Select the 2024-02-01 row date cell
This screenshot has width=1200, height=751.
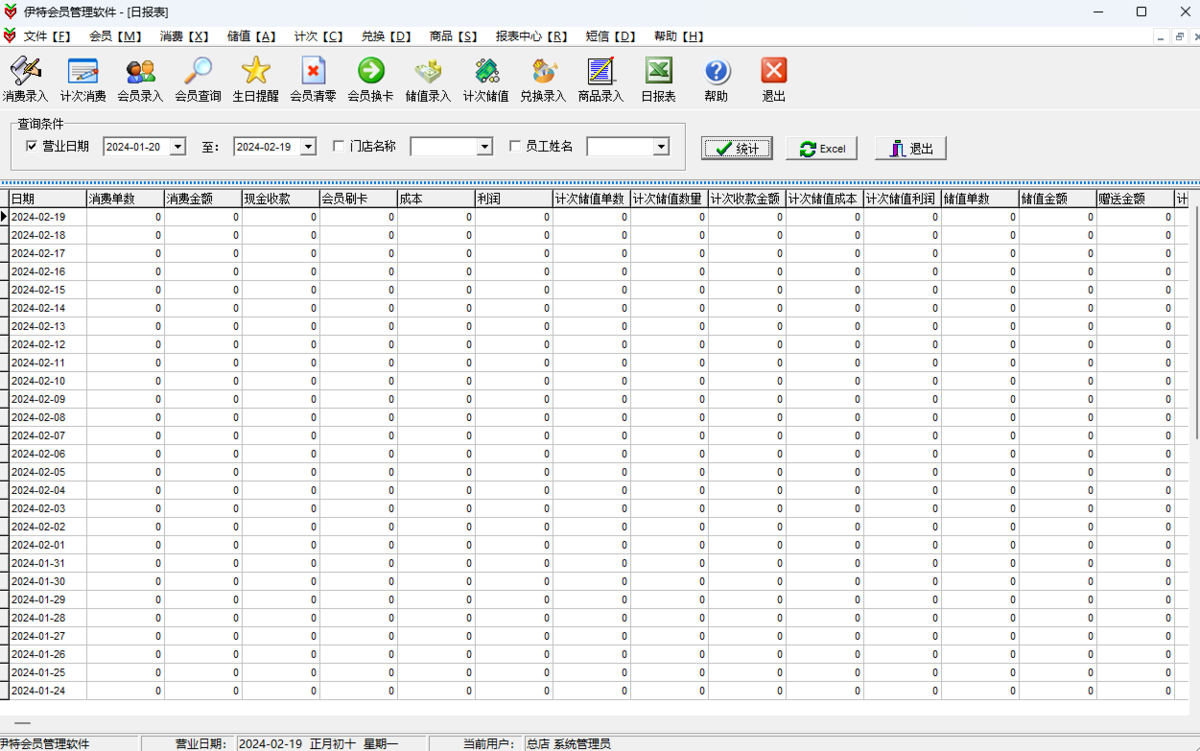(48, 545)
